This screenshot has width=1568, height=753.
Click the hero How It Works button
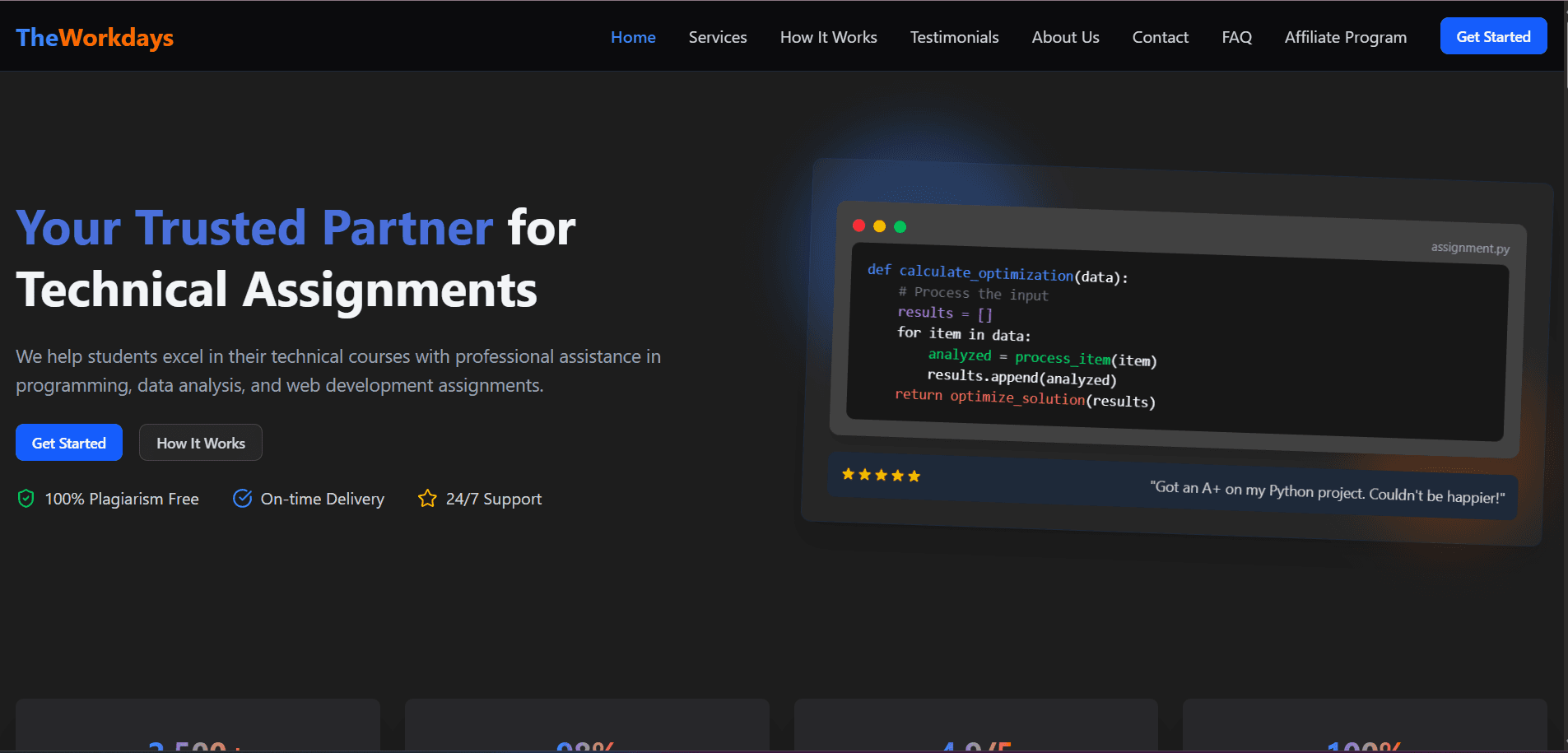point(201,443)
